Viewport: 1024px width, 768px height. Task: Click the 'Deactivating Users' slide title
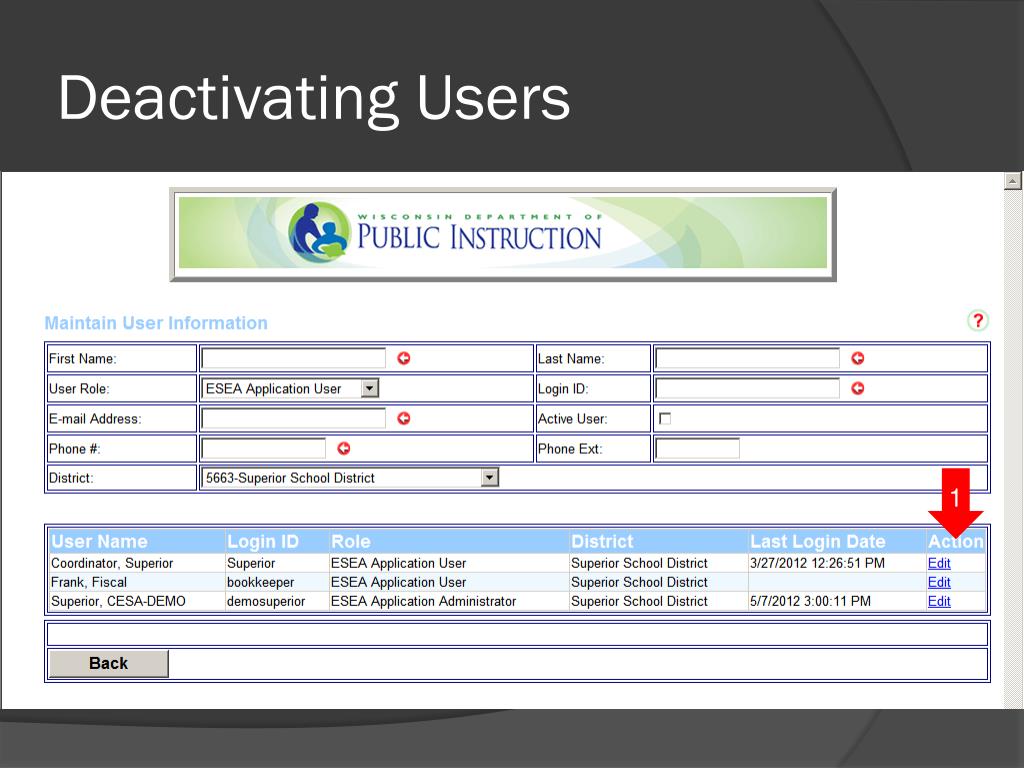pos(314,99)
